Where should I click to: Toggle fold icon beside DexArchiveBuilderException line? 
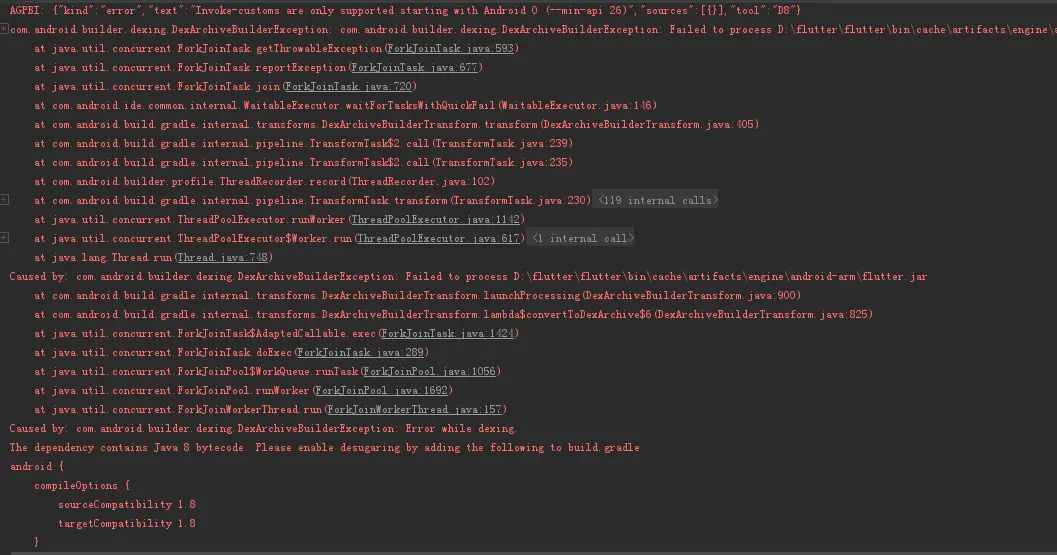coord(4,29)
